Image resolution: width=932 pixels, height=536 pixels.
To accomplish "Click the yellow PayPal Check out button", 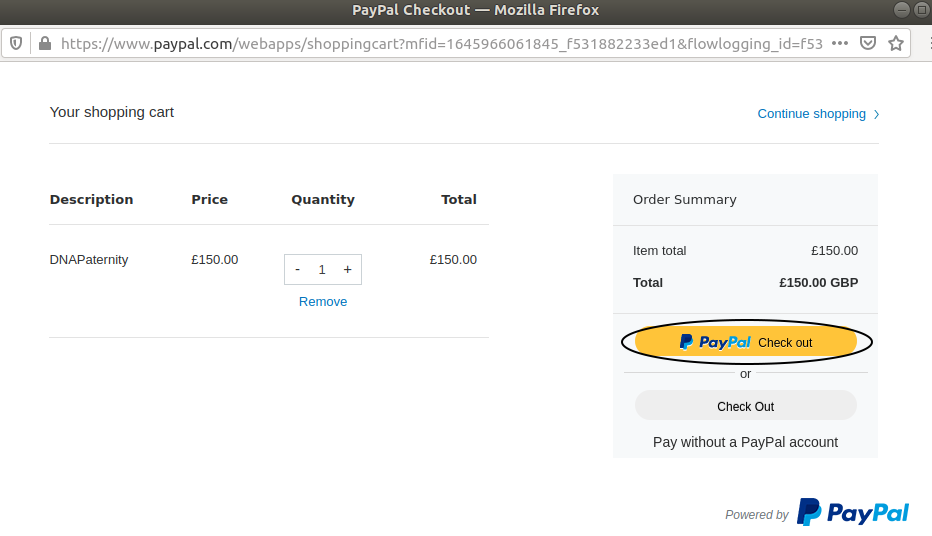I will coord(746,342).
